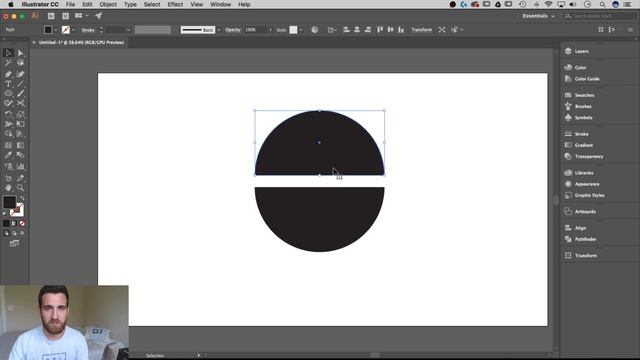
Task: Open the brush definition Basic dropdown
Action: click(219, 30)
